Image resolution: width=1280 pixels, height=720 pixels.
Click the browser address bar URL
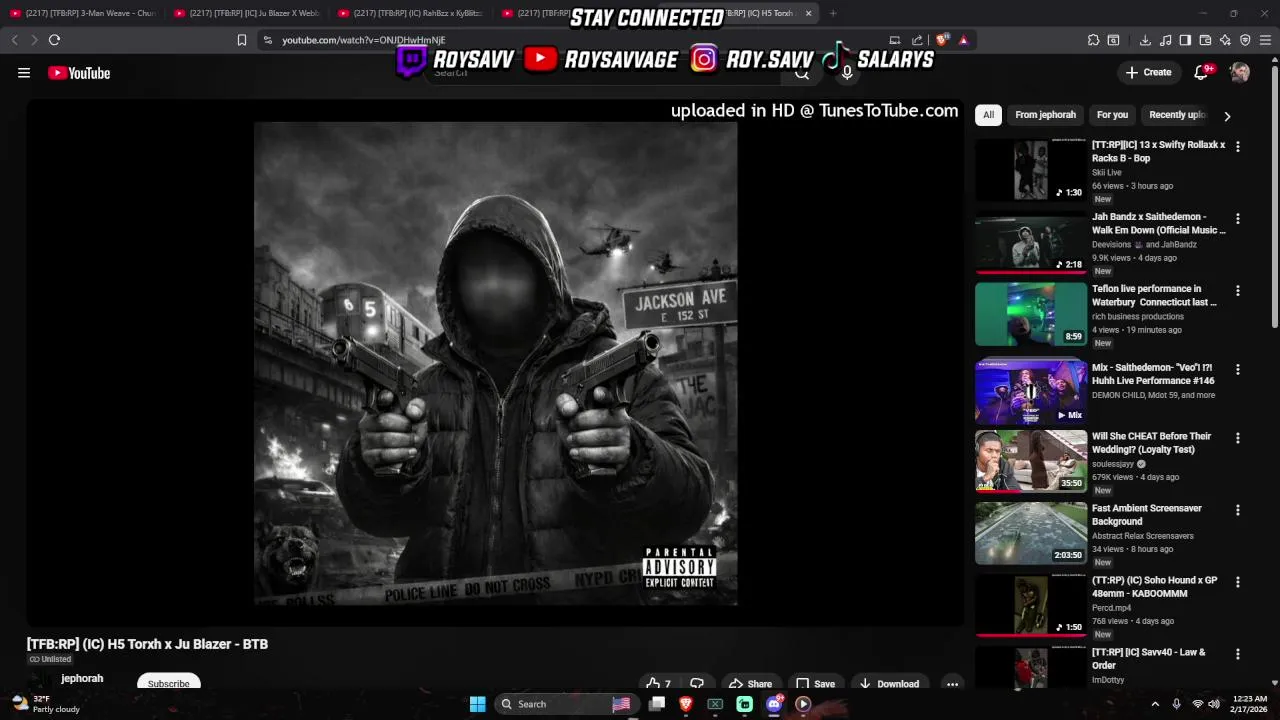pyautogui.click(x=363, y=40)
